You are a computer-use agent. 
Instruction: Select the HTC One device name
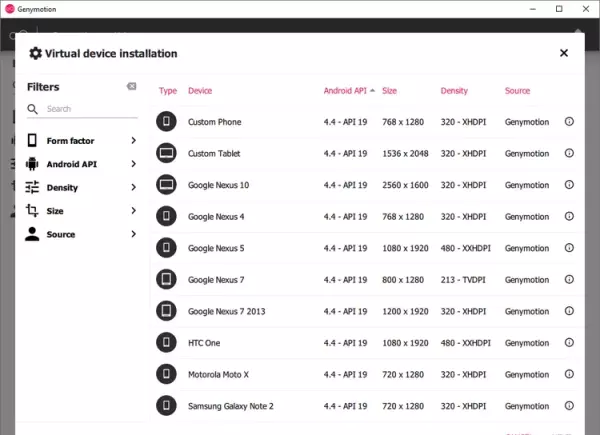204,343
